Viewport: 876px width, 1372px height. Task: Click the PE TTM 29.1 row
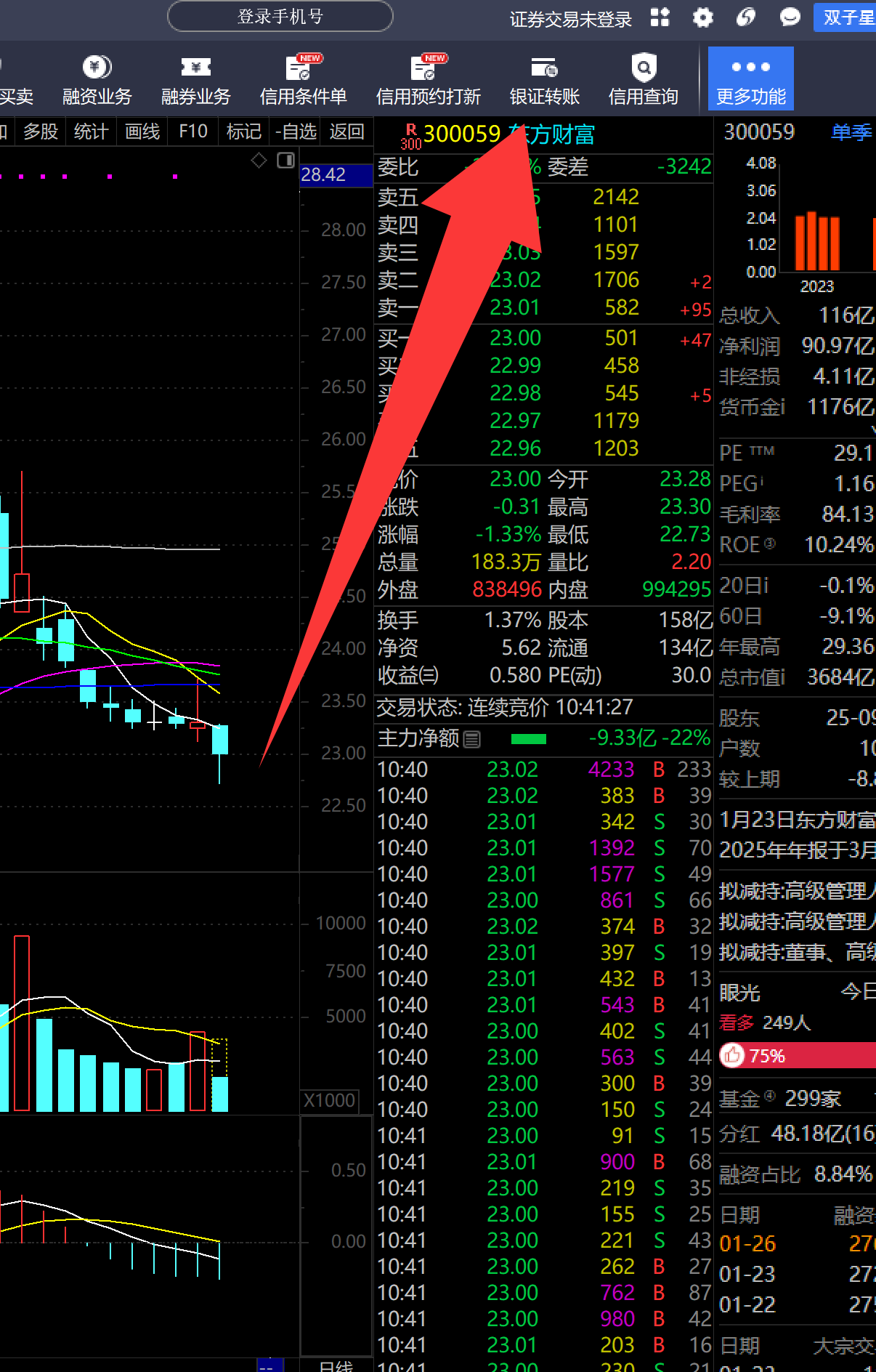(x=797, y=453)
